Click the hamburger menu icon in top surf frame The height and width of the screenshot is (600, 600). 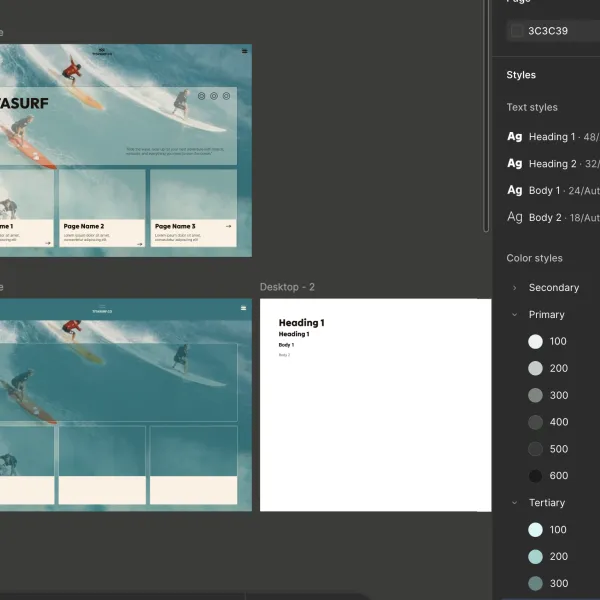point(245,51)
